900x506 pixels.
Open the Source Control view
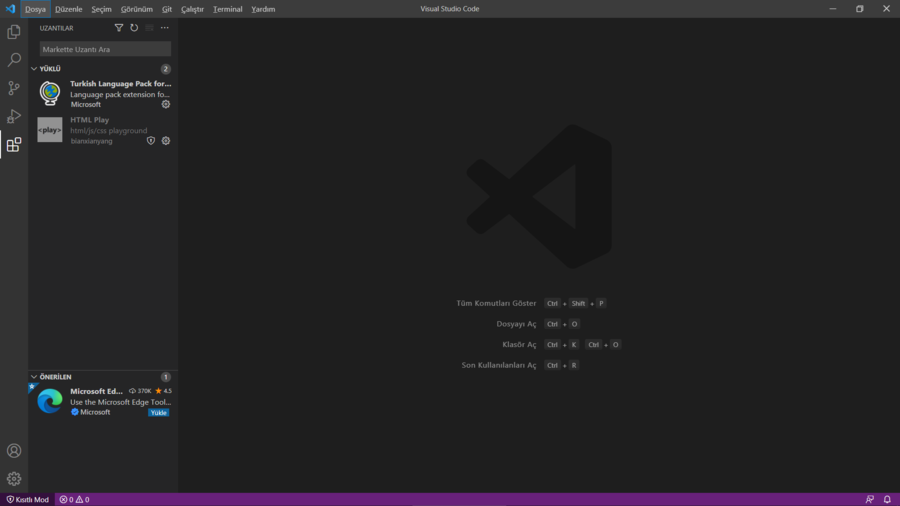point(14,88)
